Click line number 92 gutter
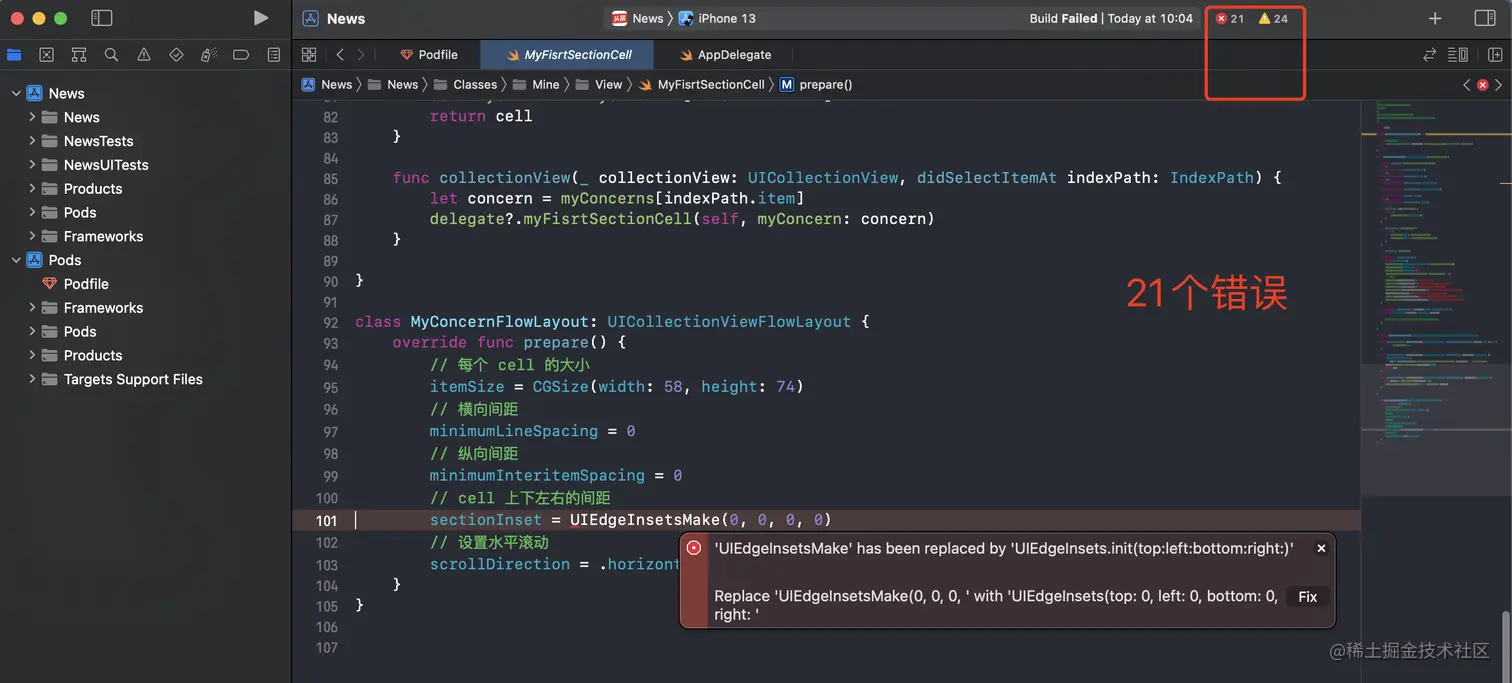The height and width of the screenshot is (683, 1512). coord(330,322)
